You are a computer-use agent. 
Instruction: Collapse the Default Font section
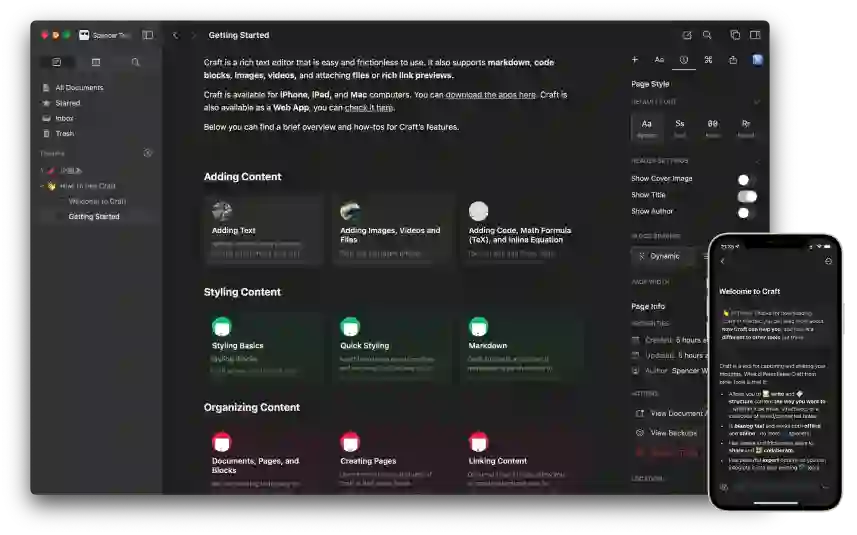(756, 102)
